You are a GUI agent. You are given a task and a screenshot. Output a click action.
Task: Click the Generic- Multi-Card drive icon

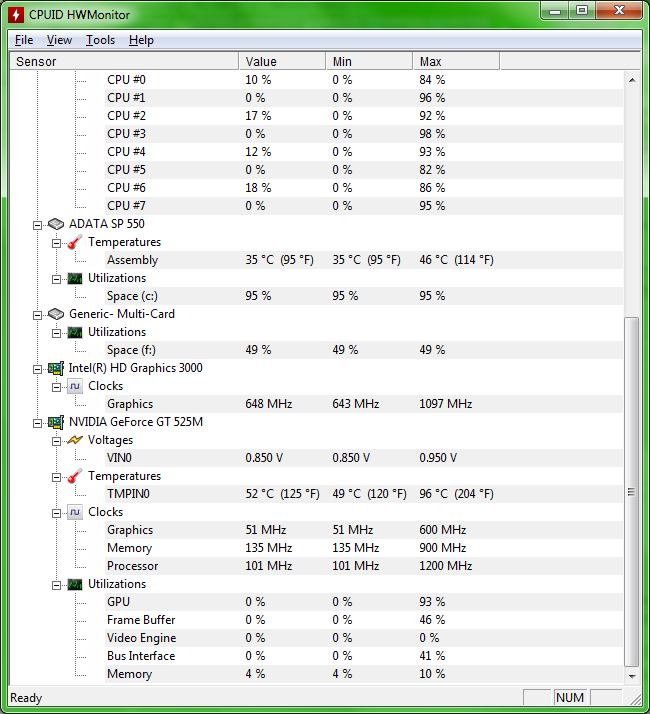pyautogui.click(x=56, y=314)
